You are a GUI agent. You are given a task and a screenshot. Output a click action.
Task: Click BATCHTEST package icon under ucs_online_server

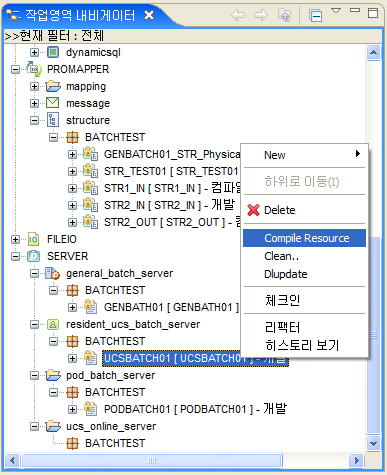72,443
